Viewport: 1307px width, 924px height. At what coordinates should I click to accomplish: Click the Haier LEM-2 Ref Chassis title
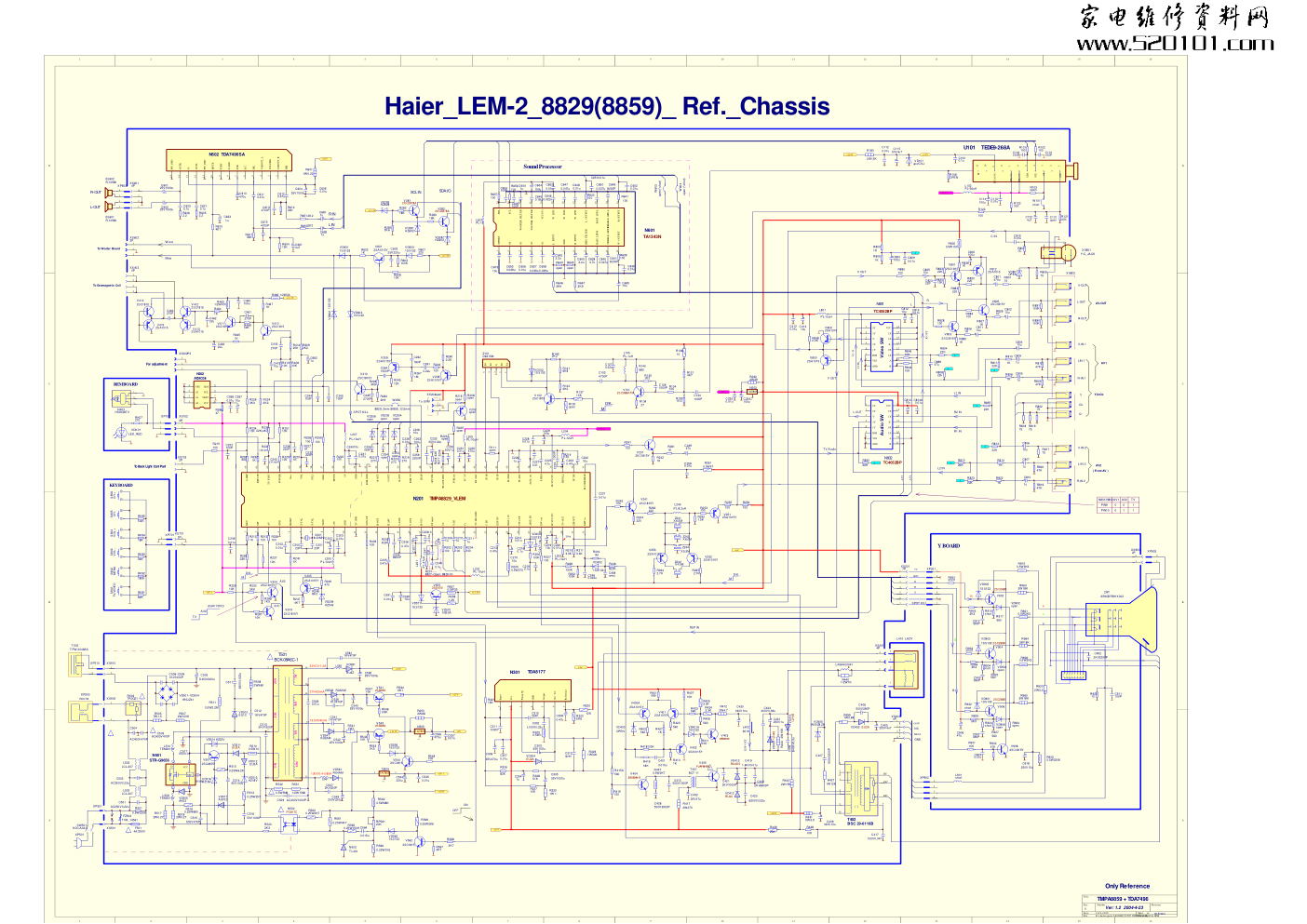[607, 106]
